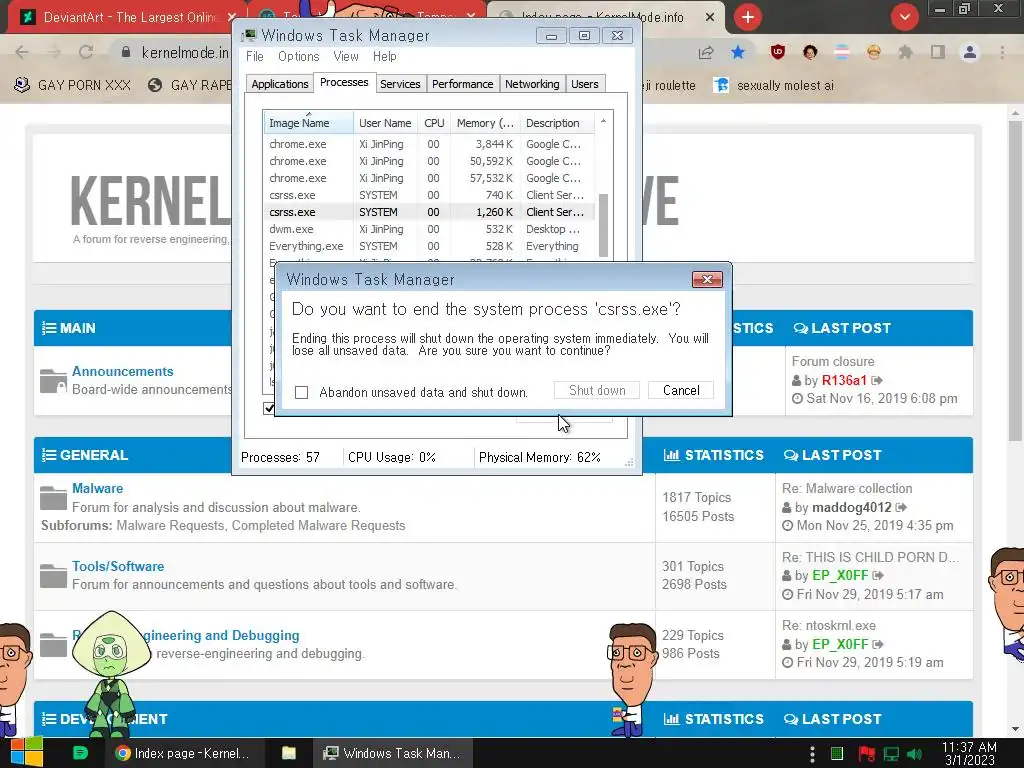
Task: Sort processes by Memory column
Action: (485, 123)
